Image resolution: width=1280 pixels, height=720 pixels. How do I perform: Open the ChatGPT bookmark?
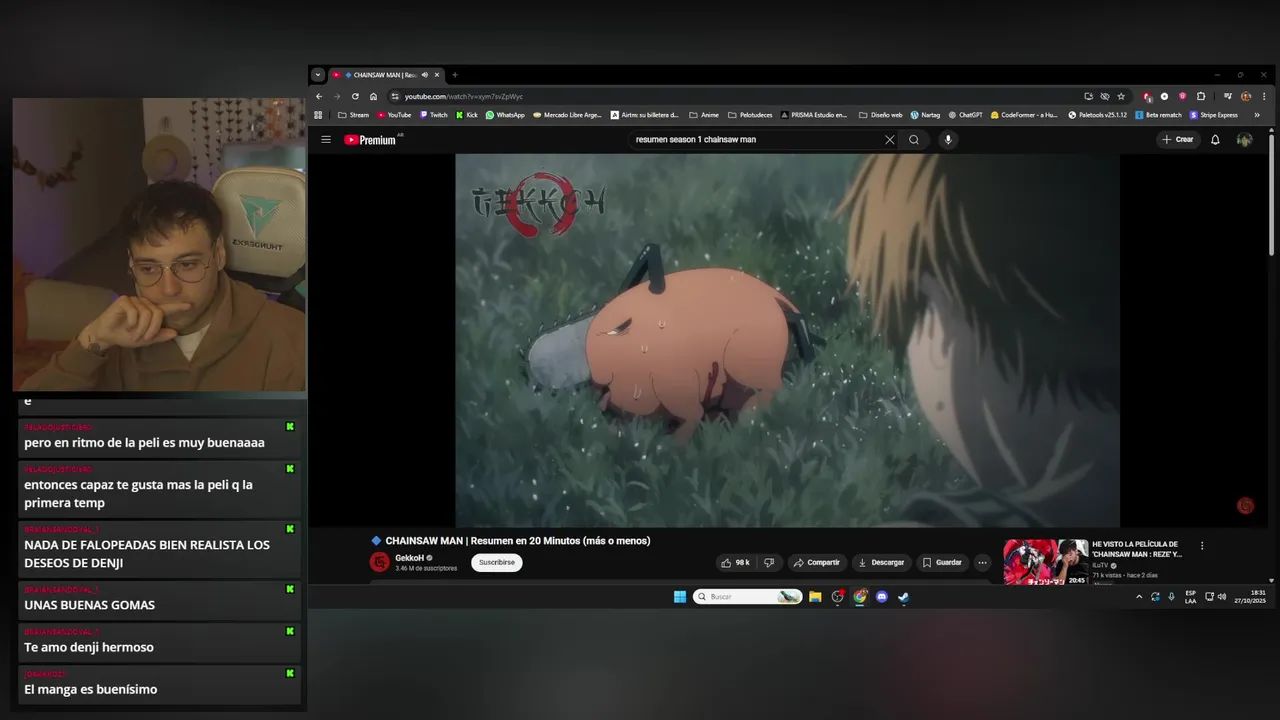965,115
